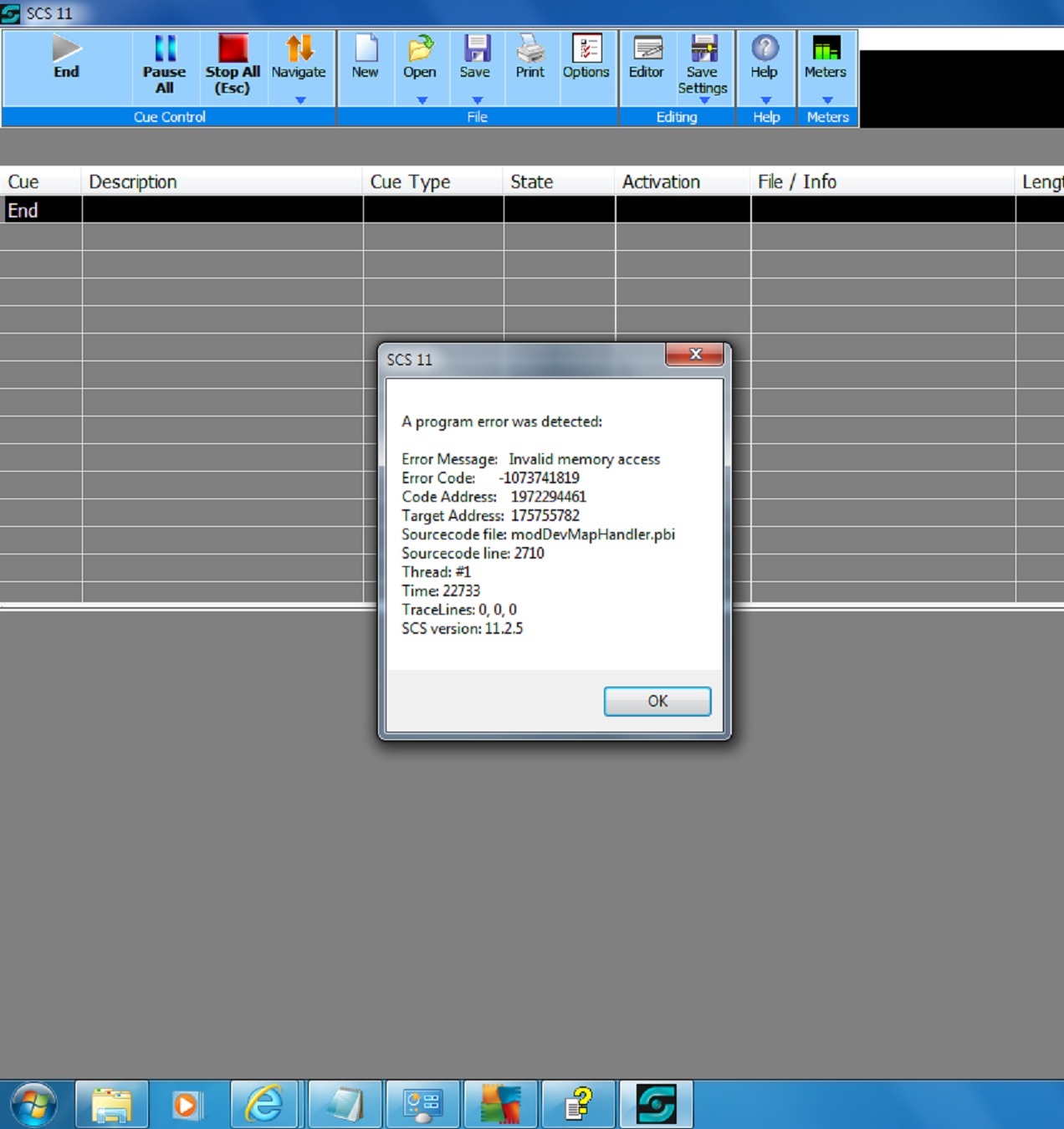The height and width of the screenshot is (1129, 1064).
Task: Launch the cue Editor
Action: (647, 50)
